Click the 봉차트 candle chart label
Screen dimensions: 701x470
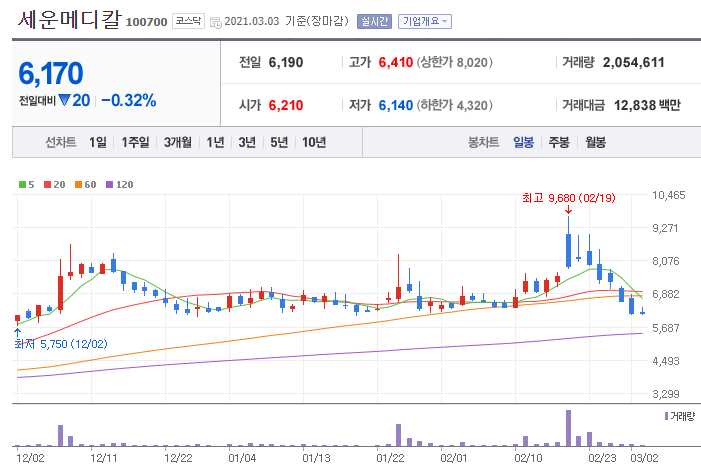pyautogui.click(x=483, y=142)
